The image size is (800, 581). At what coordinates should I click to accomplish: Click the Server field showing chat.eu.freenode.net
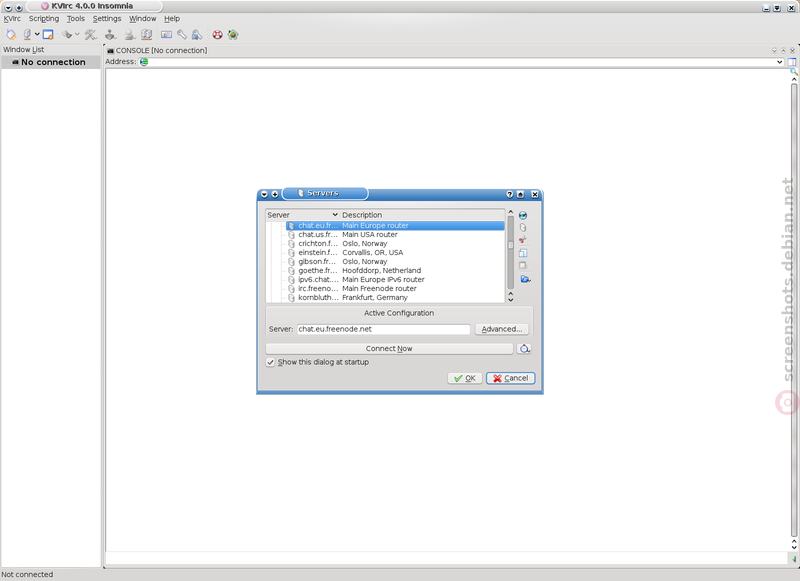(384, 330)
